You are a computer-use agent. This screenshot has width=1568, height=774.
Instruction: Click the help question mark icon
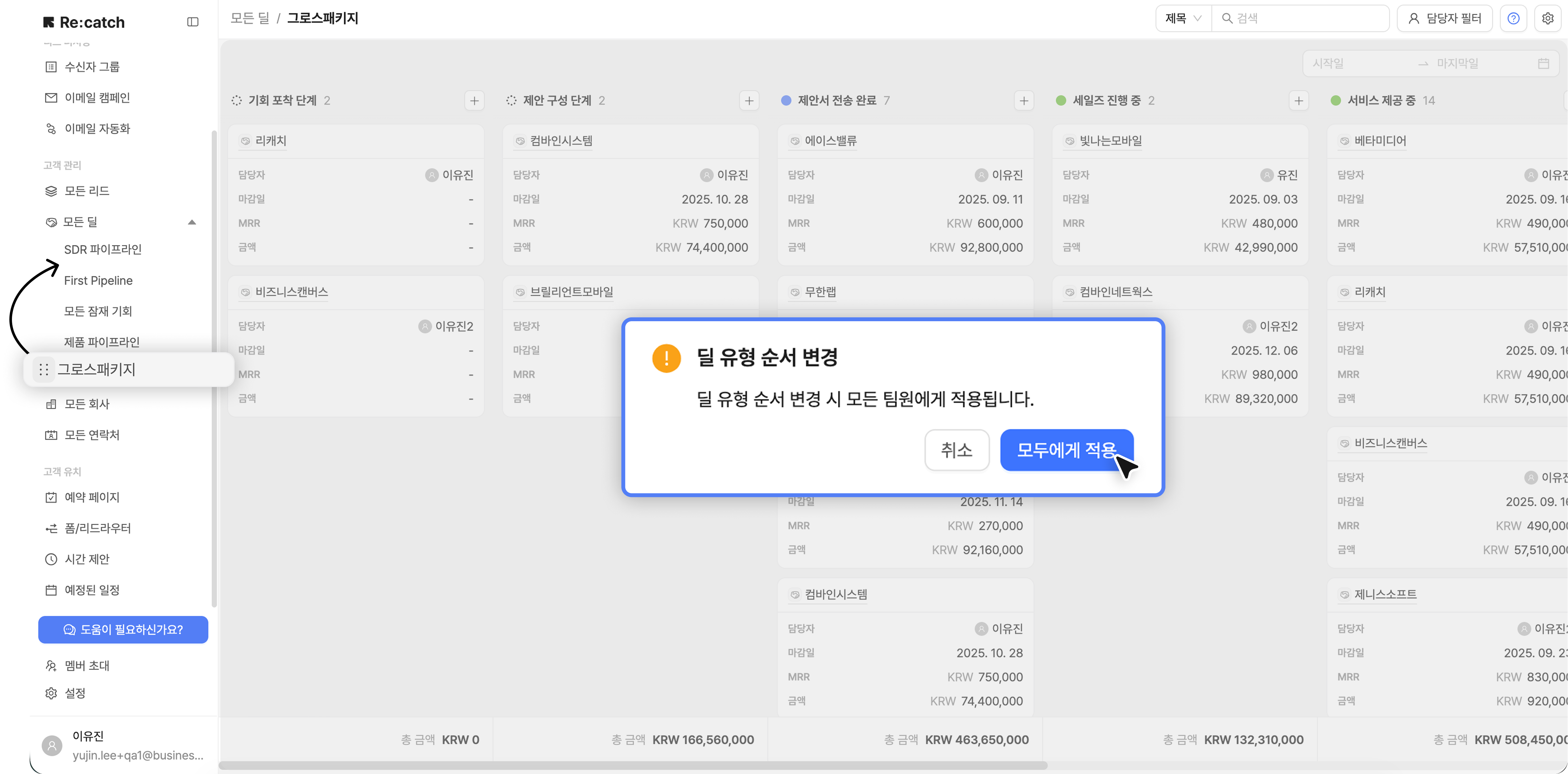click(1513, 18)
